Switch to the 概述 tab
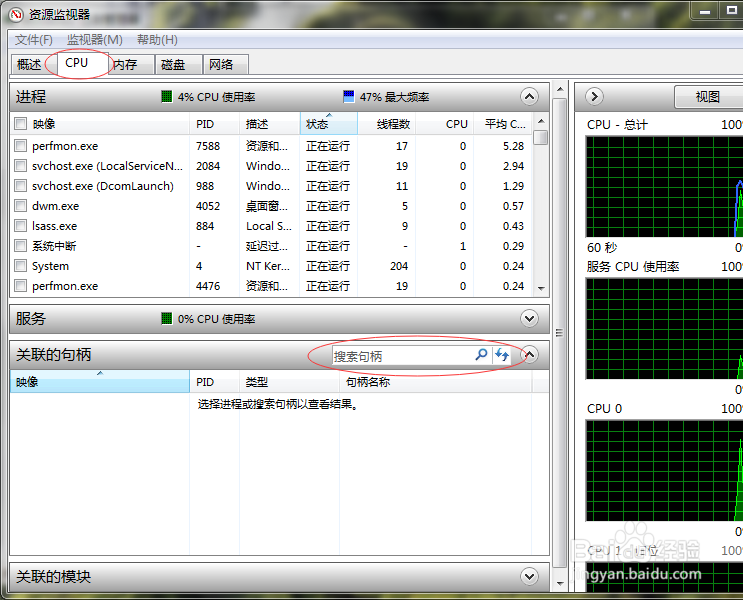Viewport: 743px width, 600px height. 28,64
